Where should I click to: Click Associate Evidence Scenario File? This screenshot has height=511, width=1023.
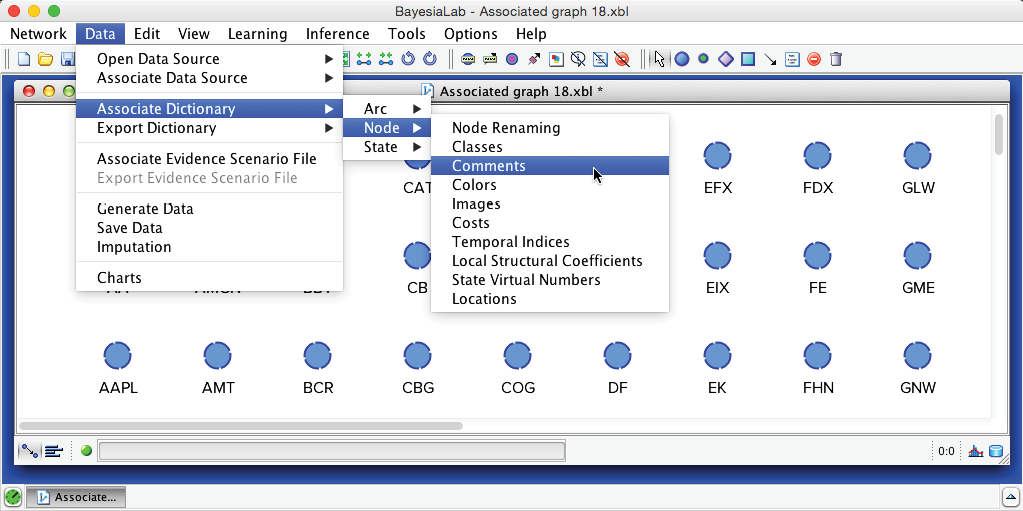[206, 159]
